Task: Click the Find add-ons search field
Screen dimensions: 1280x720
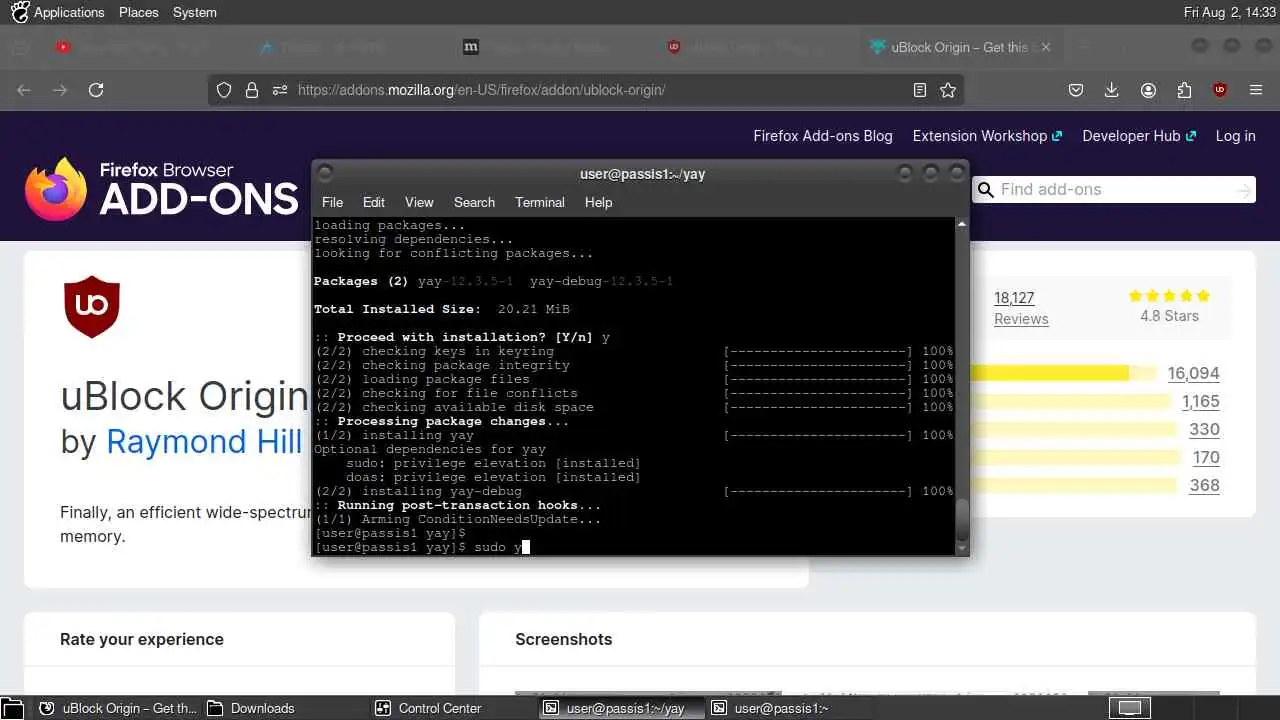Action: coord(1114,189)
